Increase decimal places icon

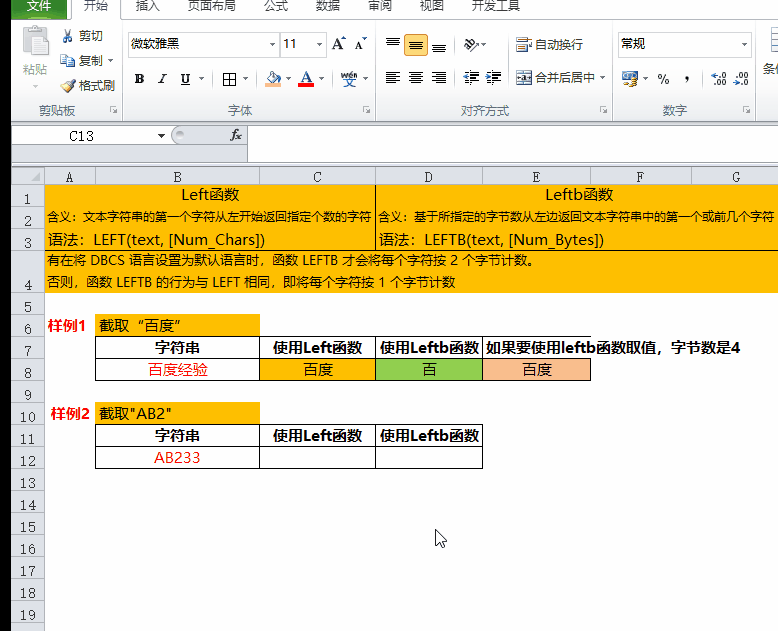click(x=718, y=78)
